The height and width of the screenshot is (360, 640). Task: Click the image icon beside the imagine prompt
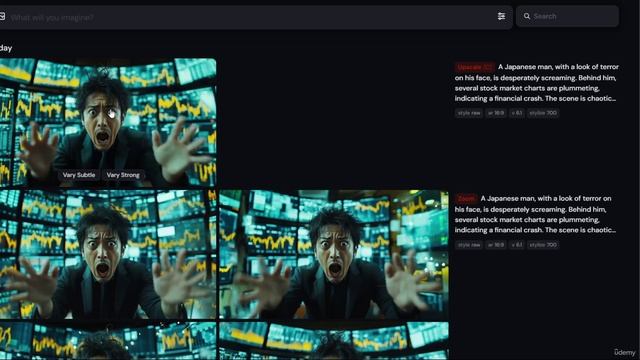(2, 16)
